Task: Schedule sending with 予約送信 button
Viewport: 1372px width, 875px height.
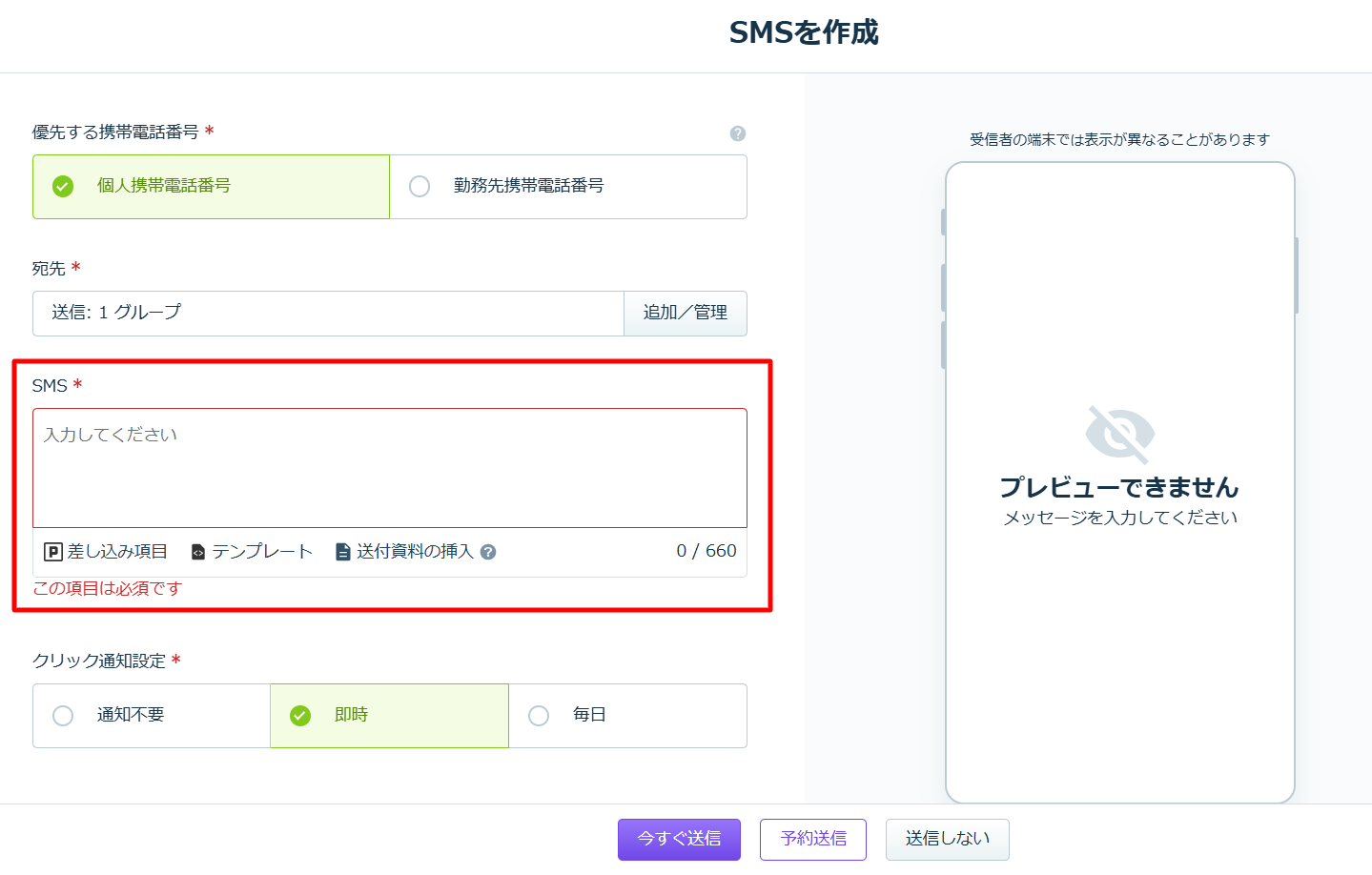Action: (x=813, y=840)
